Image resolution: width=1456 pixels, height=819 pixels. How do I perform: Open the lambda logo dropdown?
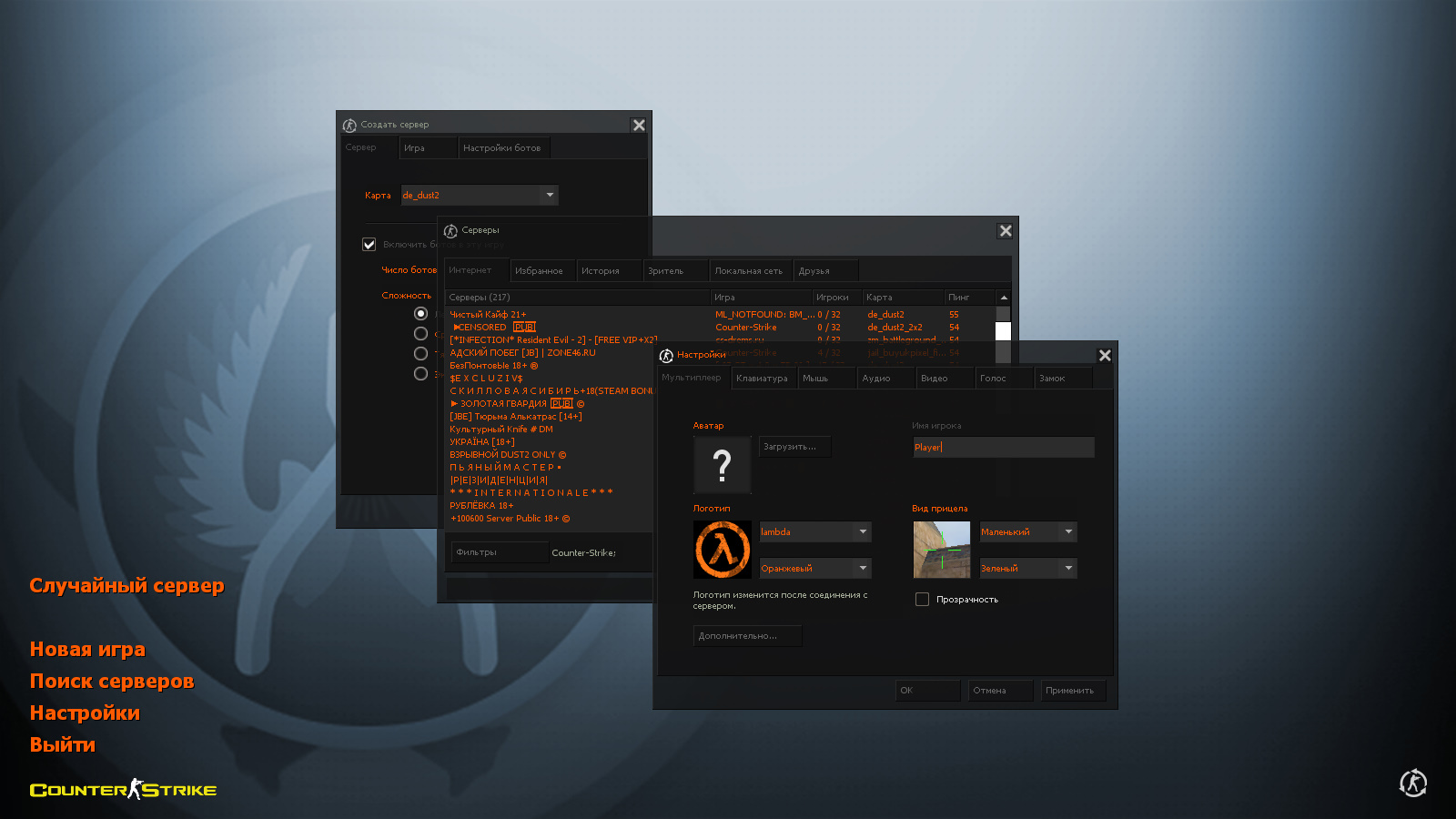click(862, 531)
